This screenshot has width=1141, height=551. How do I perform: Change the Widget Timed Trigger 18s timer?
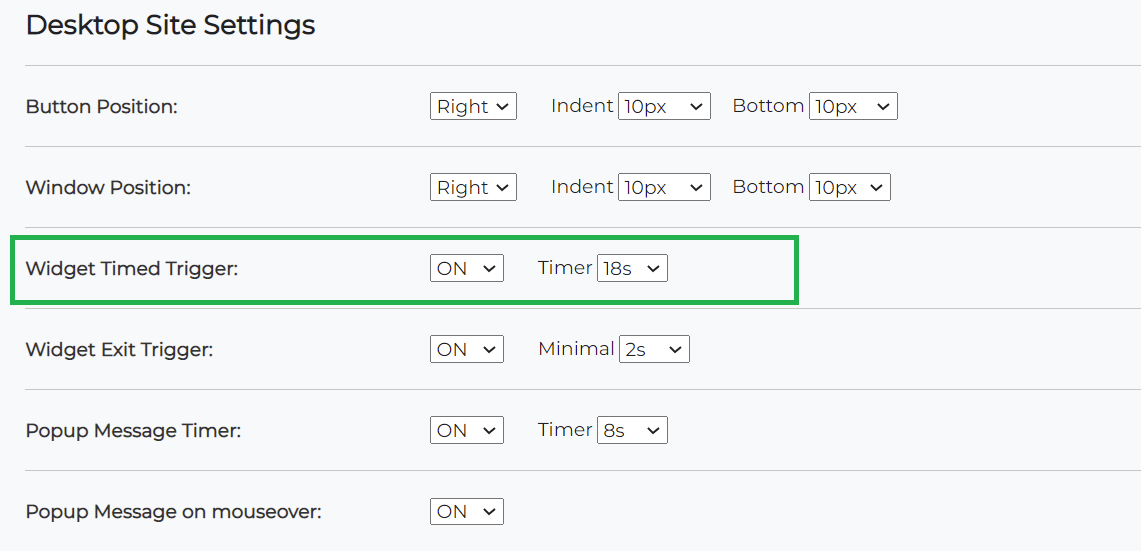click(x=632, y=268)
